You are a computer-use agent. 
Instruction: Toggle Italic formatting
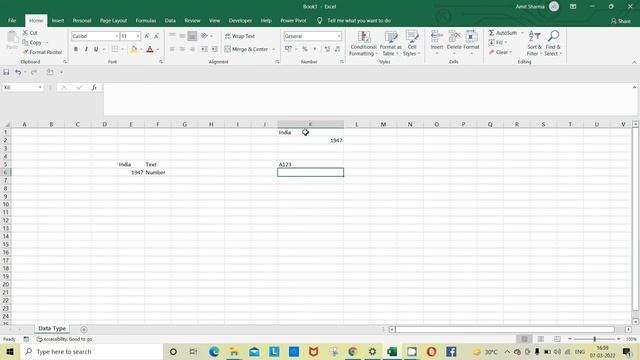coord(86,49)
